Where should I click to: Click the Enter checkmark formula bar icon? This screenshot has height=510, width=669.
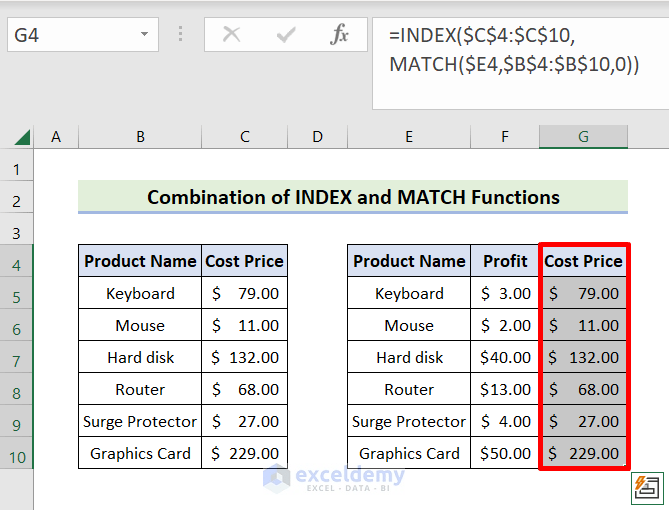tap(286, 35)
